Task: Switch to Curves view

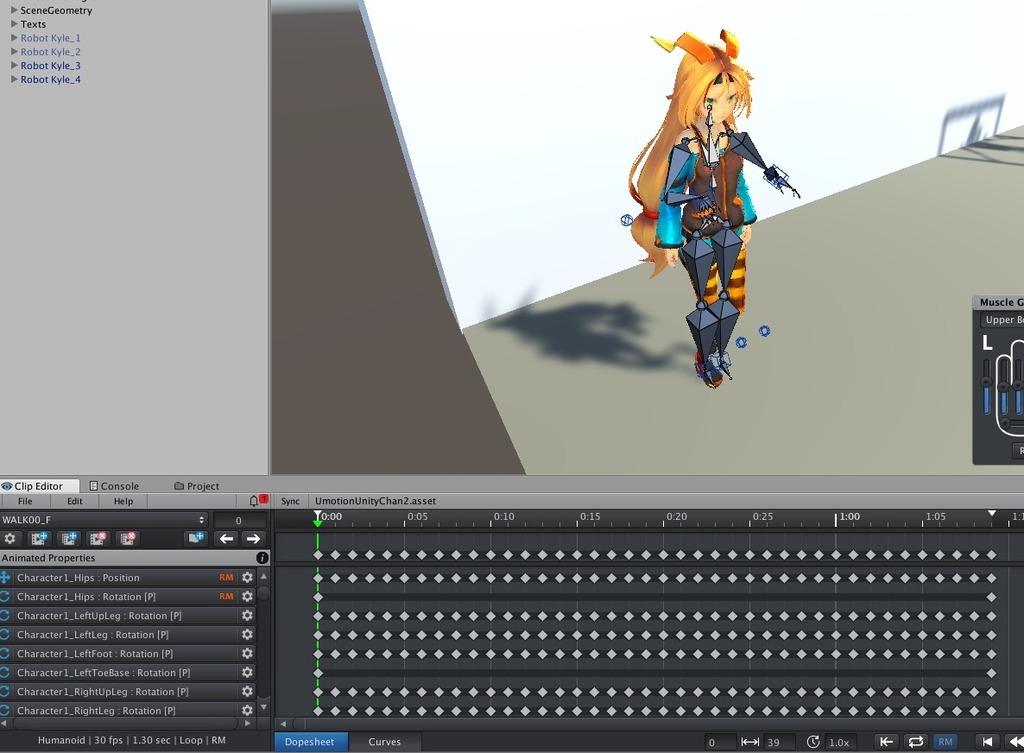Action: tap(385, 742)
